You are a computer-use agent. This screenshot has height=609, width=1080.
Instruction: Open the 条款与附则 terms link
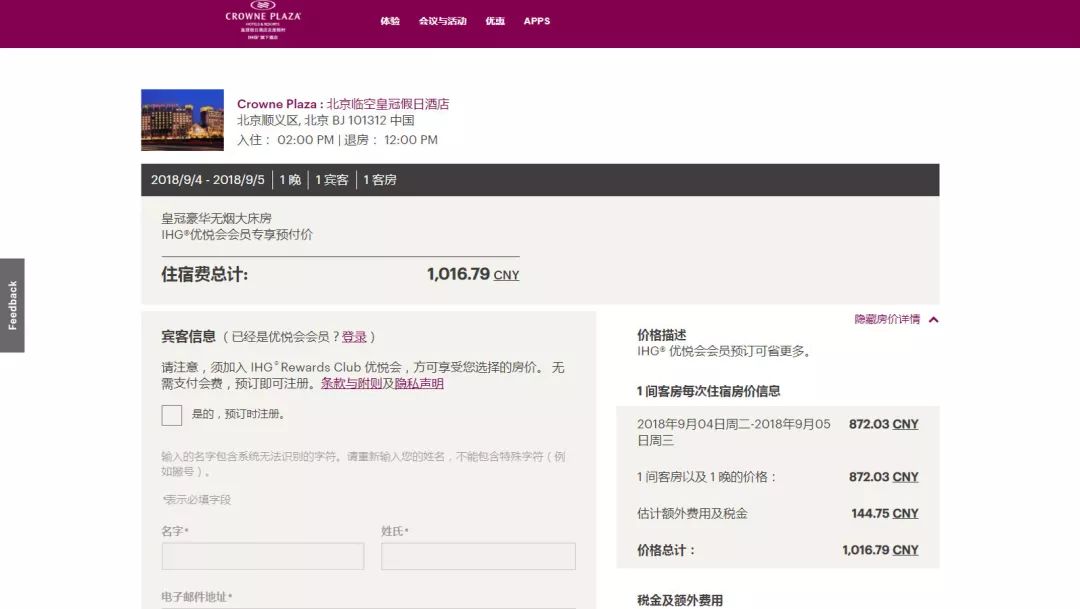350,384
